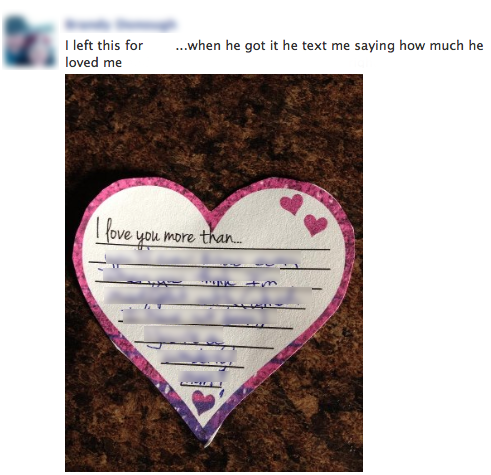
Task: Click the pointed bottom tip of heart card
Action: [x=206, y=439]
